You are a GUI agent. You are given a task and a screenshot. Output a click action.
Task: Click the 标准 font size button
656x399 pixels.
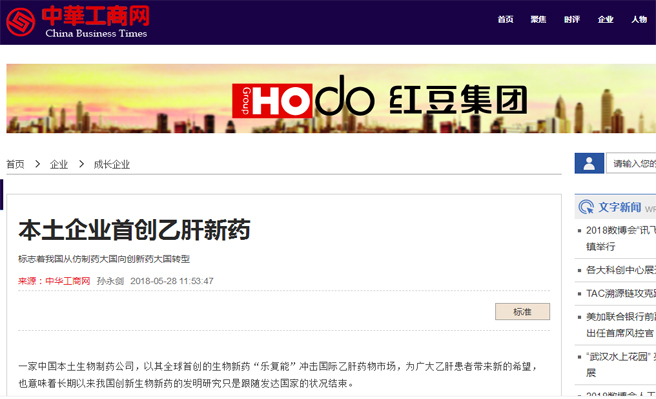tap(522, 312)
